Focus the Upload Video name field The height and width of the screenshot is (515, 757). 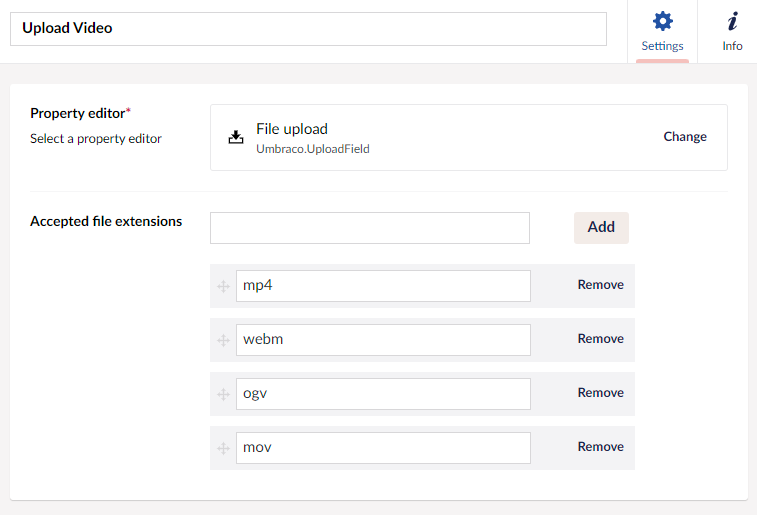(x=308, y=28)
